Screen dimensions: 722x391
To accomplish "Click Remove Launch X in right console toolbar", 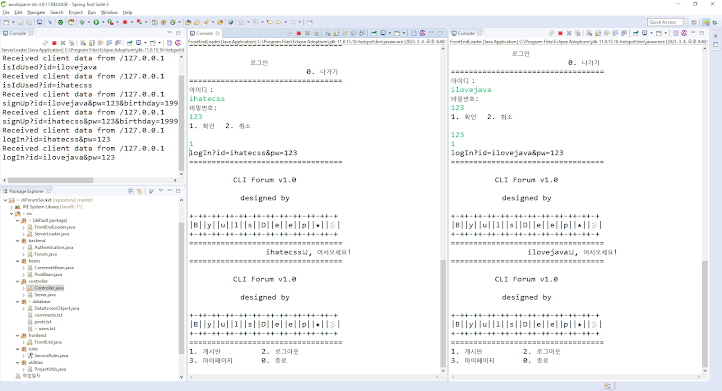I will (x=569, y=33).
